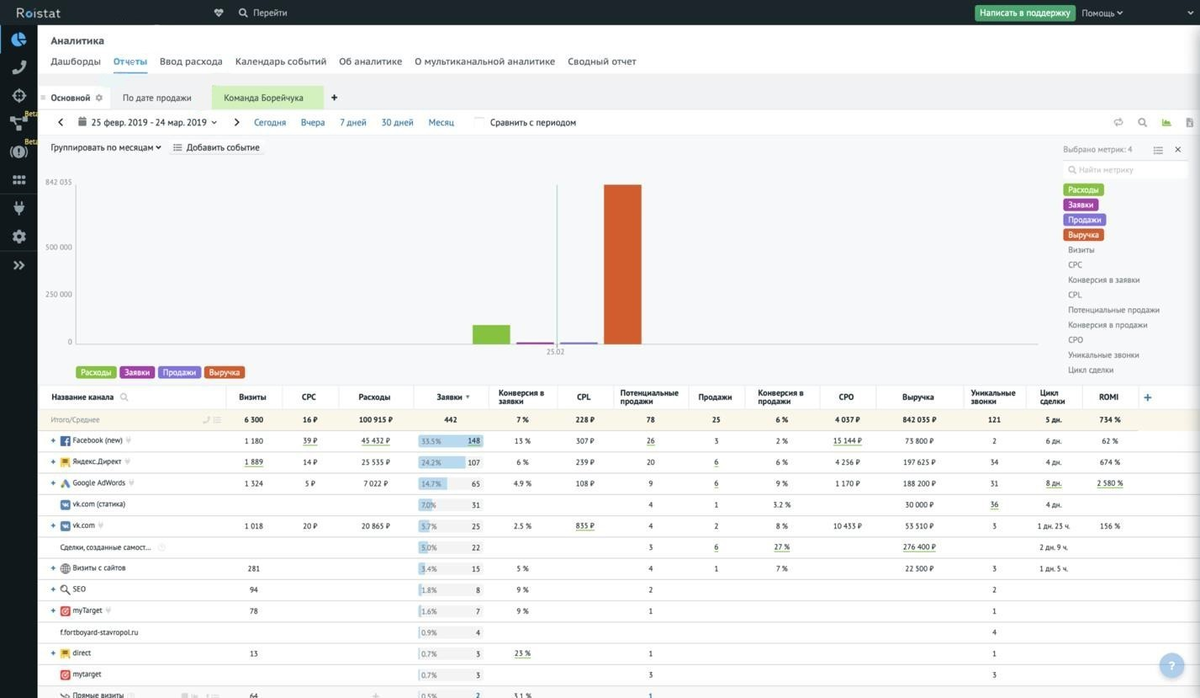Click the export document icon
The image size is (1200, 698).
tap(1189, 122)
